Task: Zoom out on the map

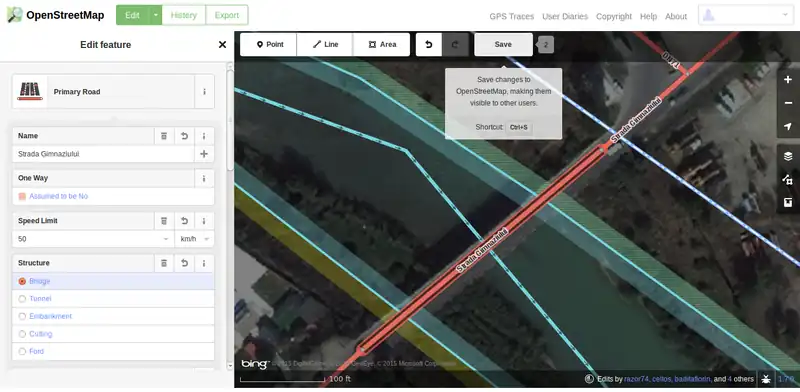Action: pos(788,103)
